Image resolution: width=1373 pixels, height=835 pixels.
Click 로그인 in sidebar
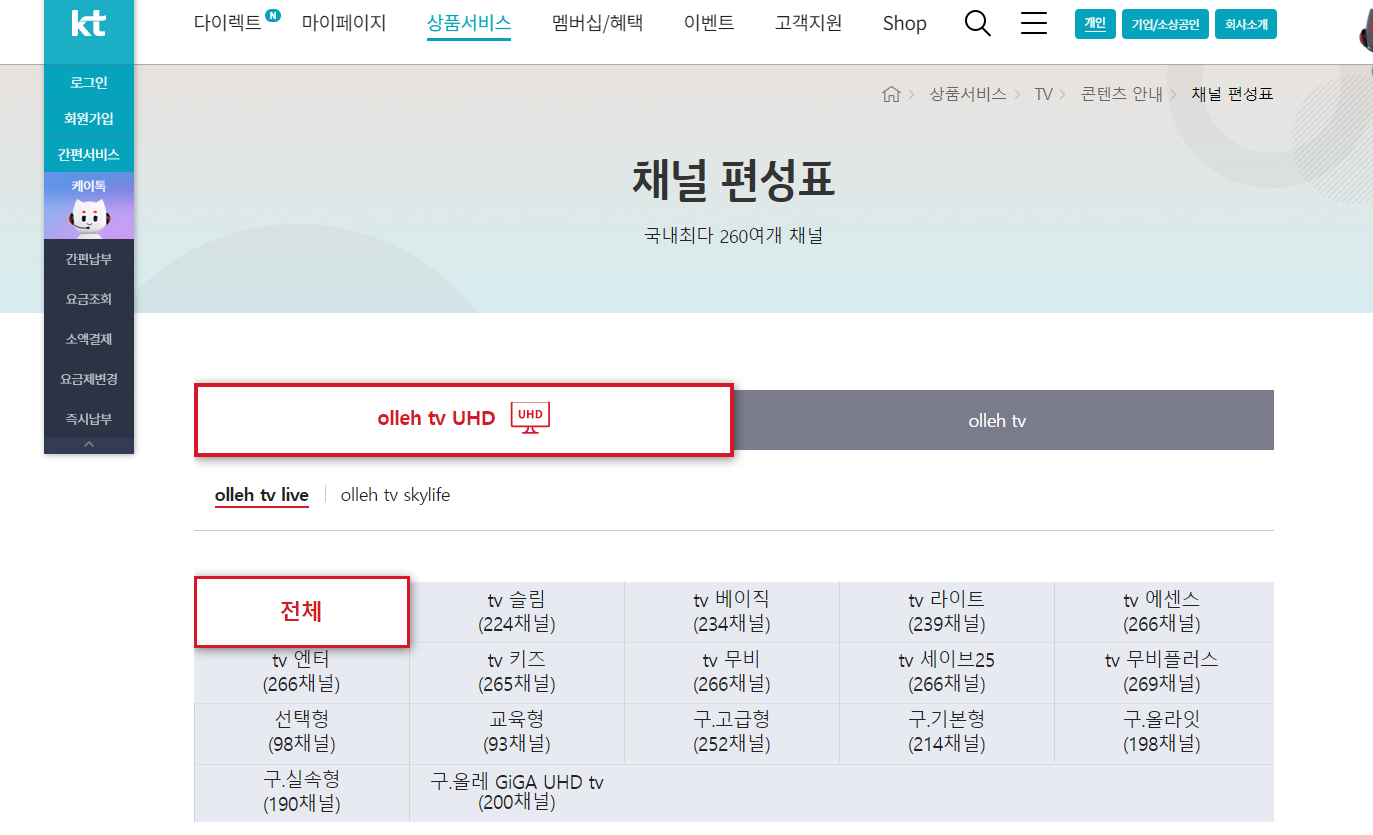click(x=89, y=83)
